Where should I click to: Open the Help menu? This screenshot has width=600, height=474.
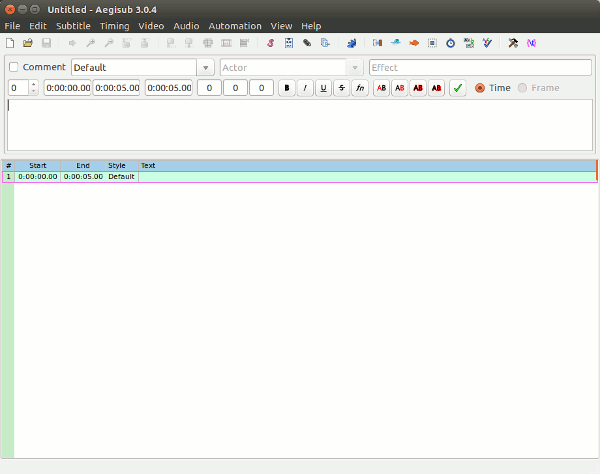pyautogui.click(x=311, y=26)
